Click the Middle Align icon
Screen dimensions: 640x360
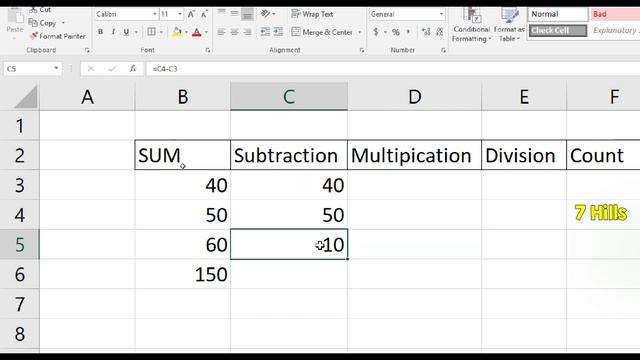[x=234, y=14]
